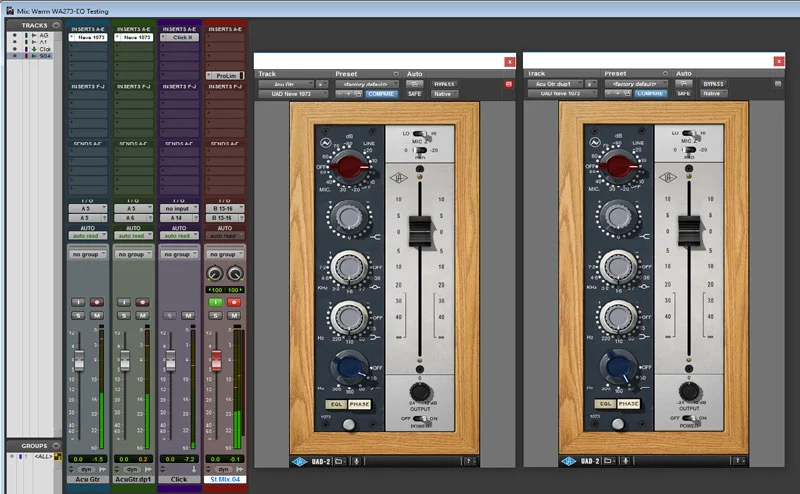Toggle PHASE button in right Neve 1073
800x494 pixels.
coord(629,404)
